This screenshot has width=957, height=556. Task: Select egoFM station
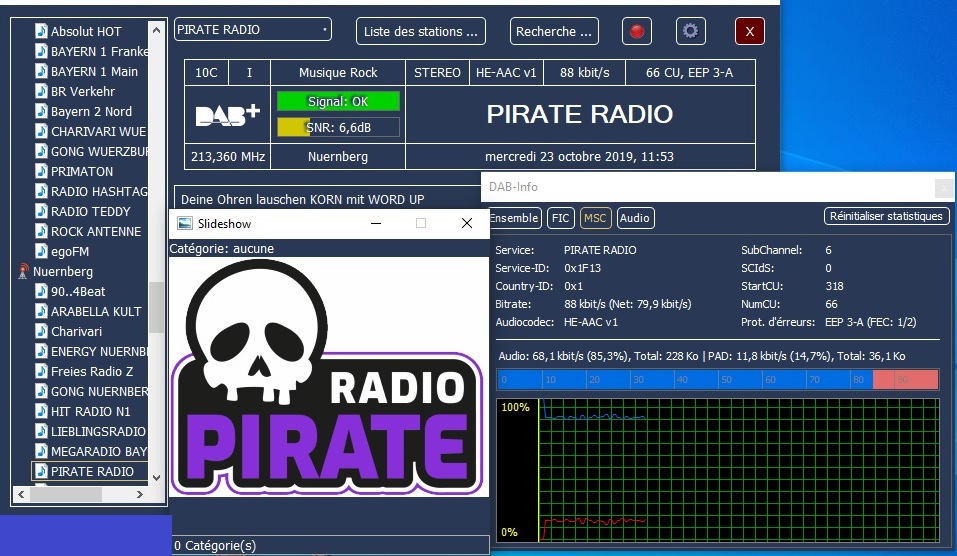[70, 251]
